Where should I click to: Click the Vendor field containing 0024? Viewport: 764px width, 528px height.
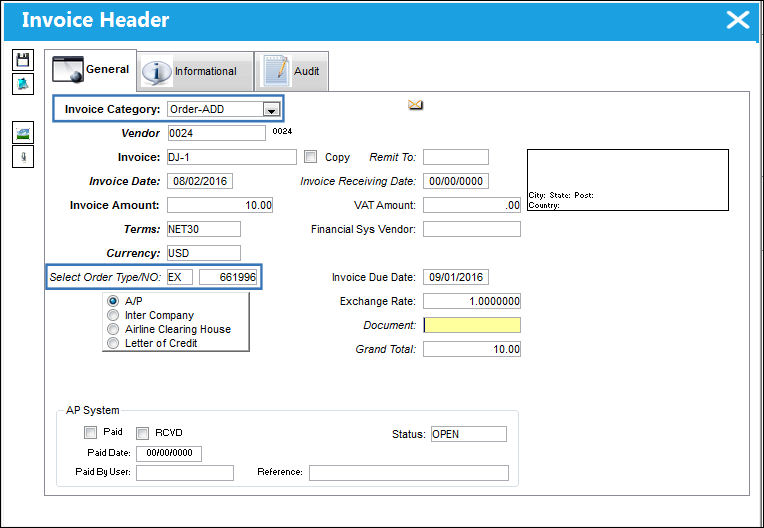pos(217,133)
